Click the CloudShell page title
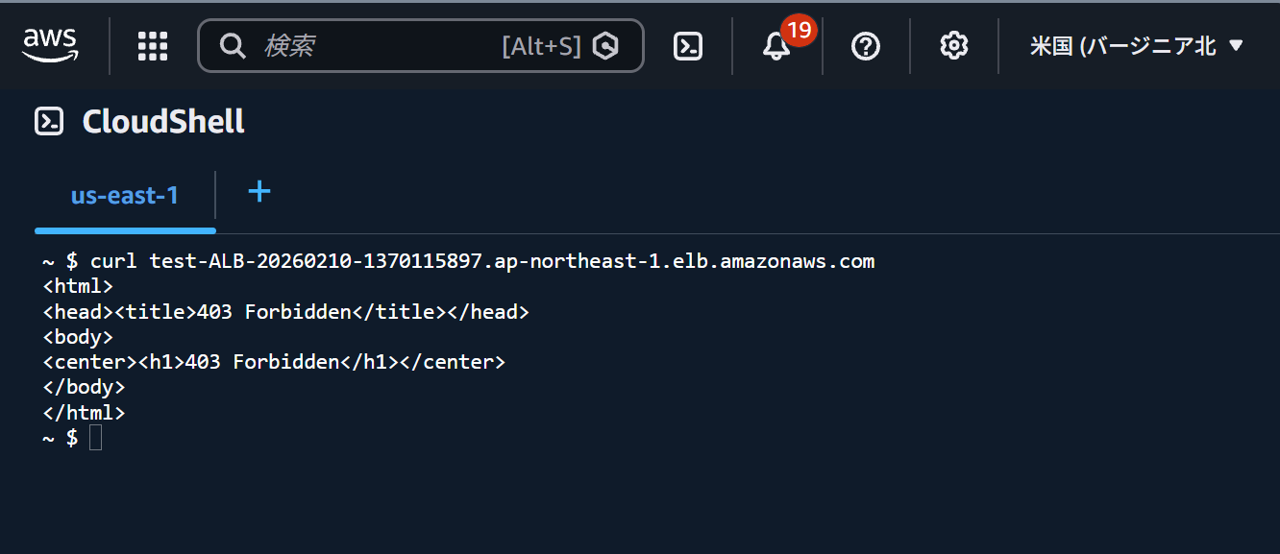Viewport: 1280px width, 554px height. (x=163, y=122)
